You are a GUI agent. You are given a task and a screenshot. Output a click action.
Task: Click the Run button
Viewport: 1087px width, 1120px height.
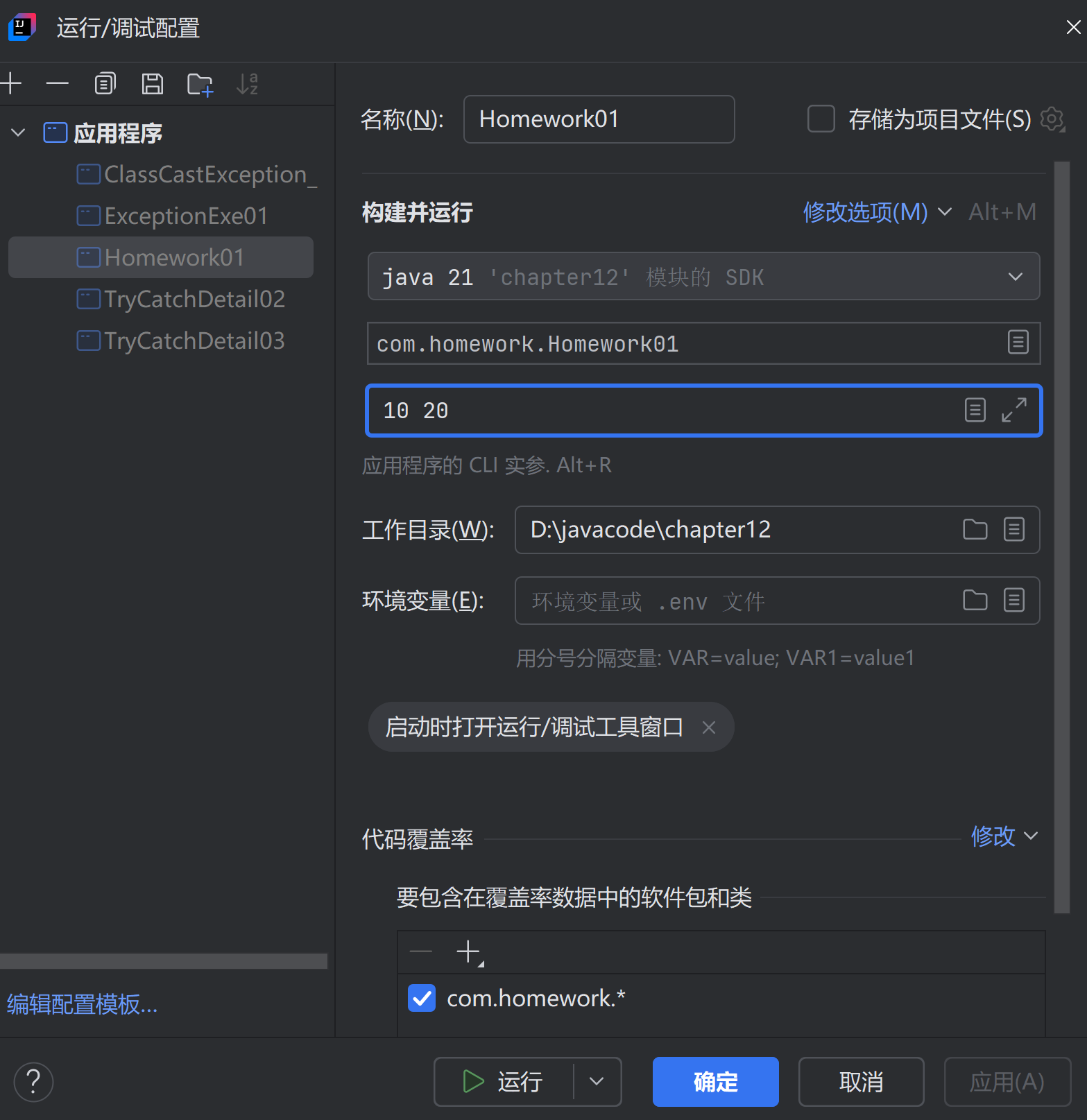click(504, 1082)
